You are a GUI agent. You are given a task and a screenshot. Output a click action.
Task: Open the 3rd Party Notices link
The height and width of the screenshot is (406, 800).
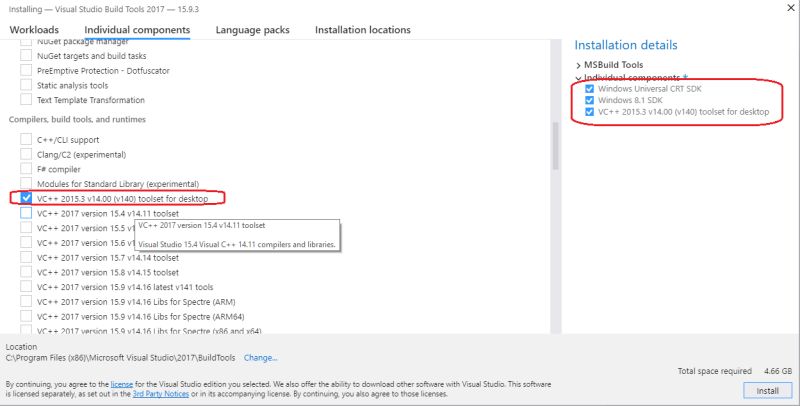(161, 394)
